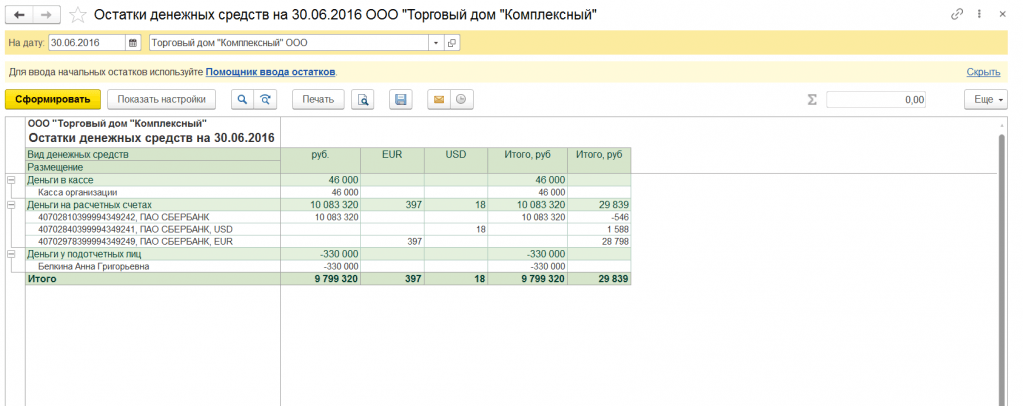The width and height of the screenshot is (1023, 406).
Task: Add report to favorites with star icon
Action: click(x=78, y=16)
